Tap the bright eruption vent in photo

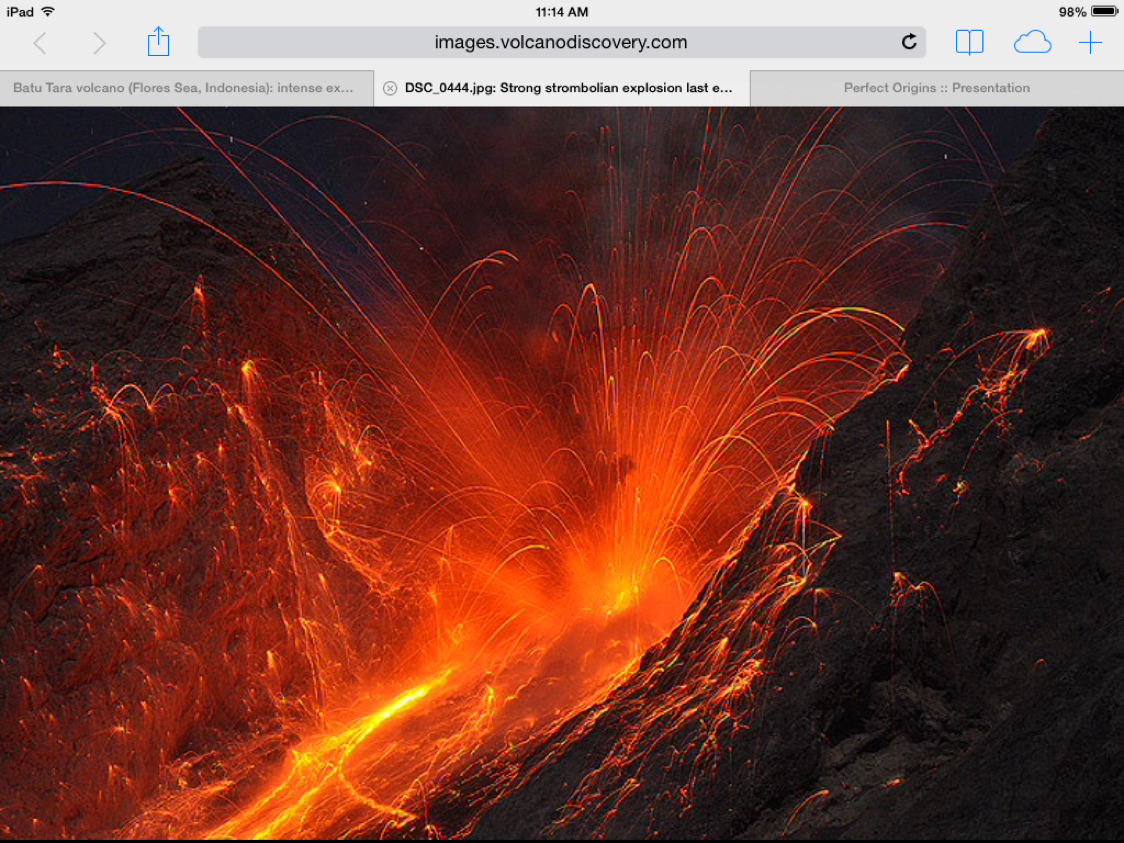(x=610, y=580)
